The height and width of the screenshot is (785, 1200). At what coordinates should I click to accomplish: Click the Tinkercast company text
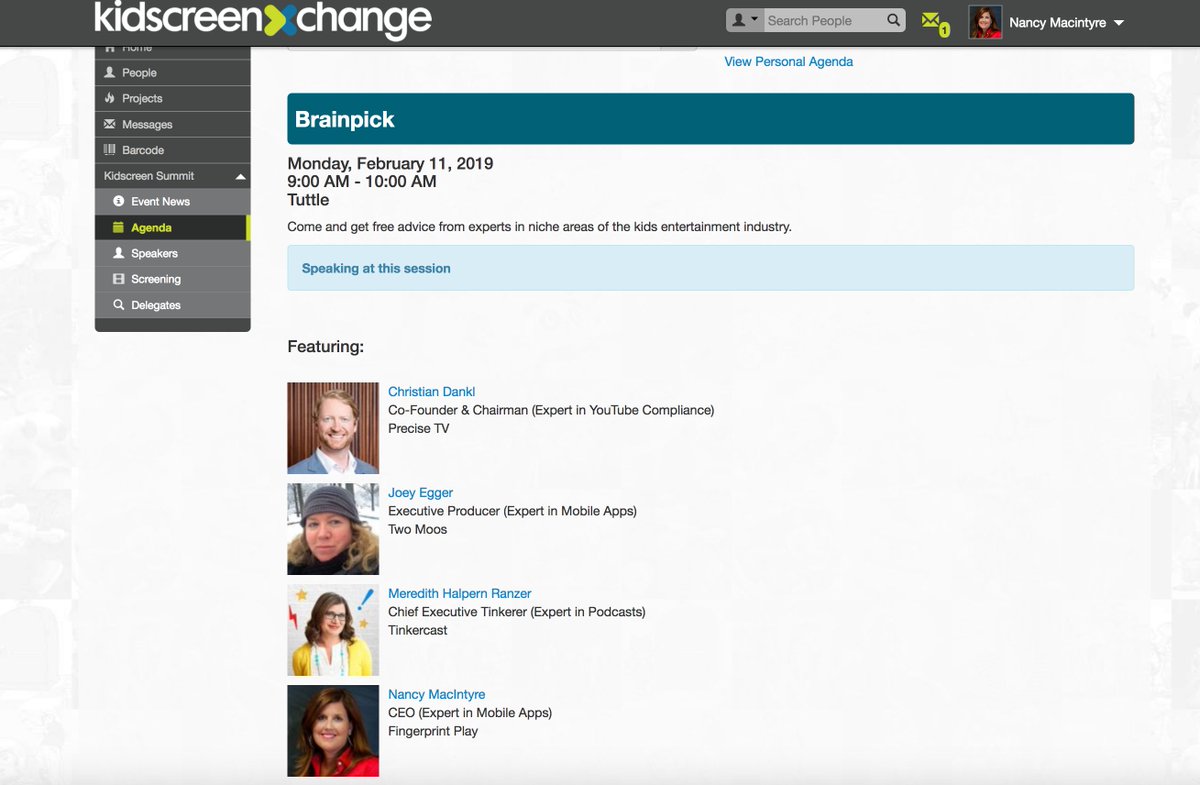point(418,631)
